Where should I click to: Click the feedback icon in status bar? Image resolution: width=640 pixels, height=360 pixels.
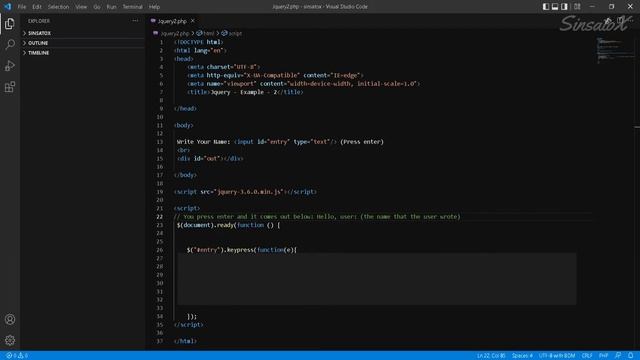[618, 356]
